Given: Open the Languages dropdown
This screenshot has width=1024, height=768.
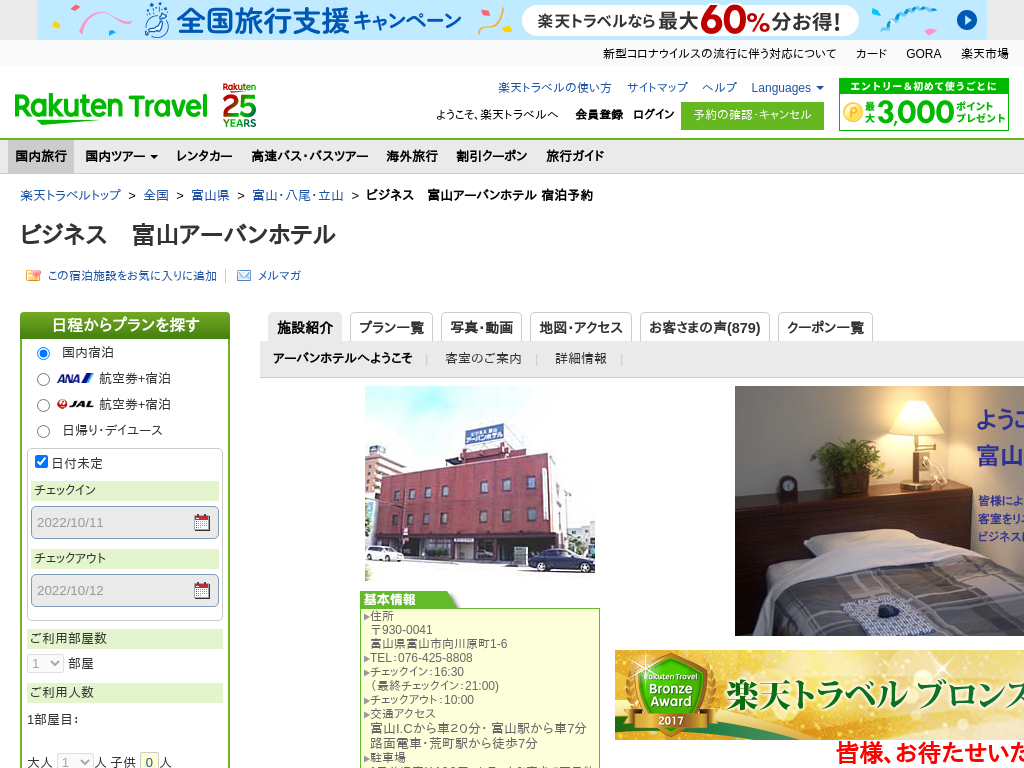Looking at the screenshot, I should coord(787,88).
